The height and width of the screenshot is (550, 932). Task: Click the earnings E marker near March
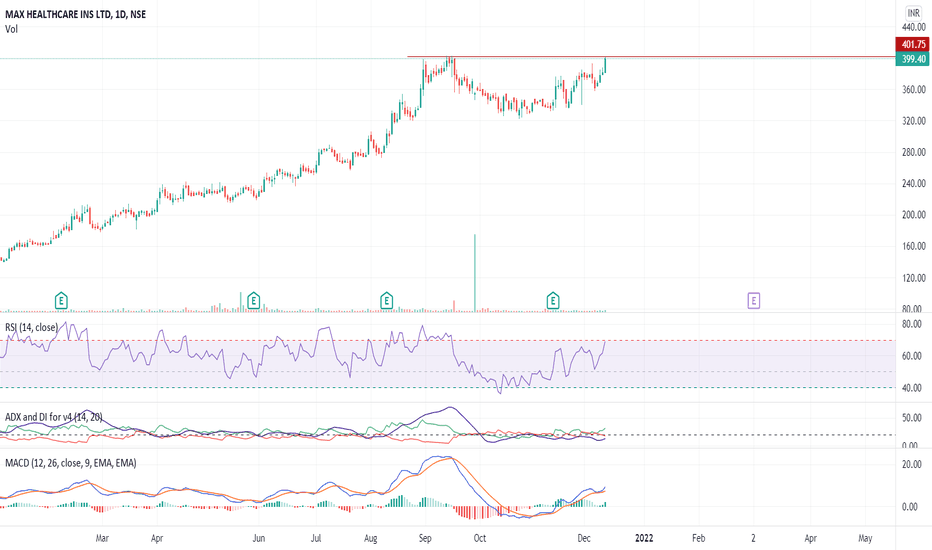point(61,301)
